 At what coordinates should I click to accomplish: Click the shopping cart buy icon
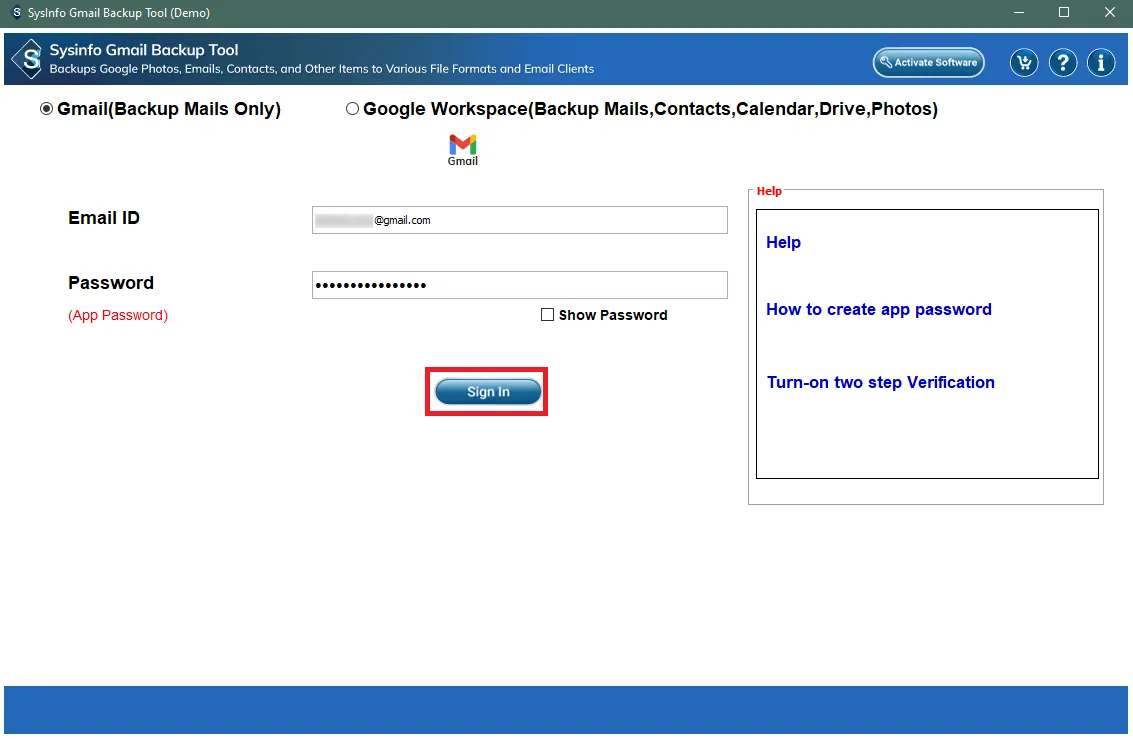click(x=1024, y=63)
